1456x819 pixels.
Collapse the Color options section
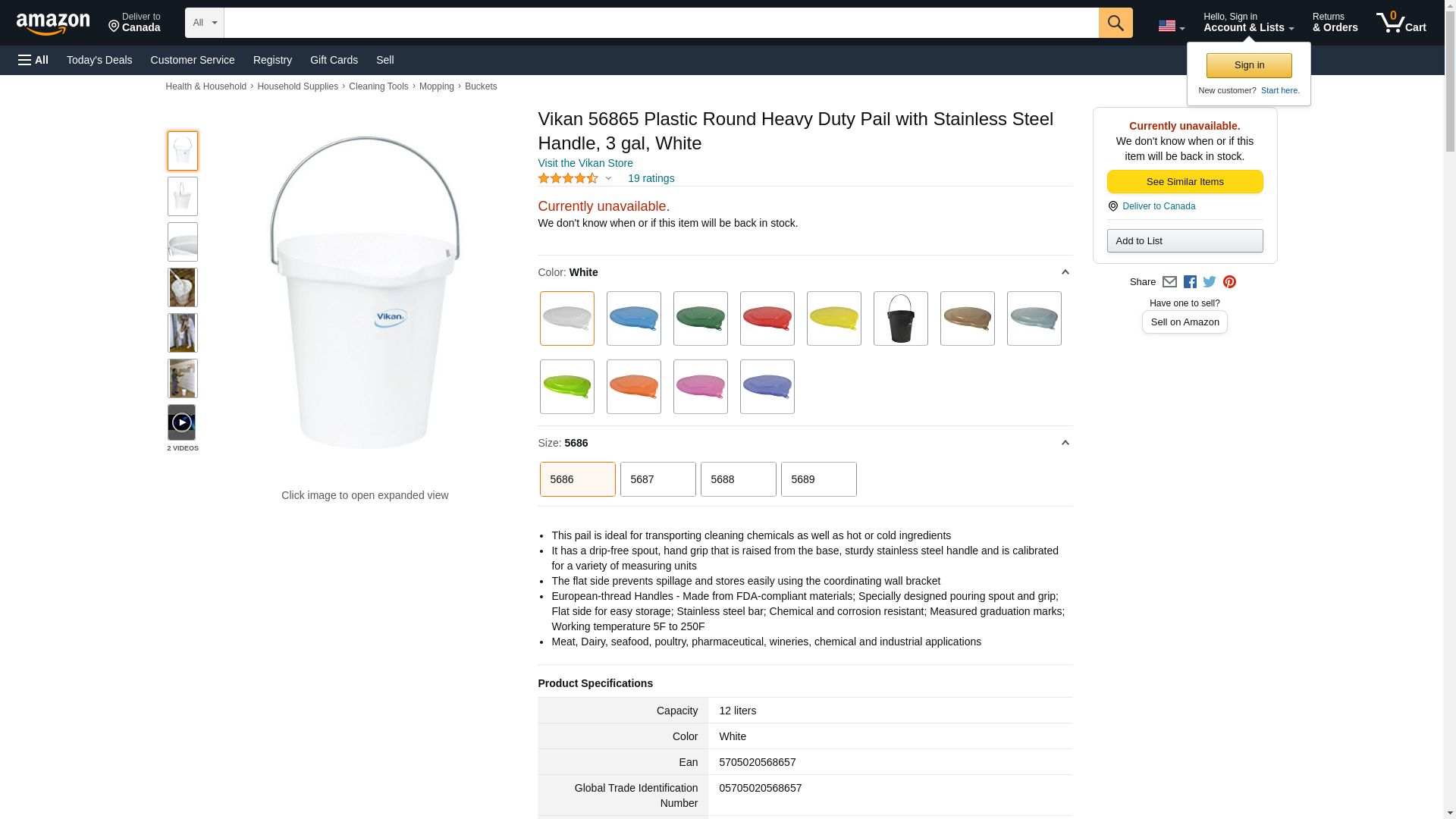click(x=1065, y=272)
